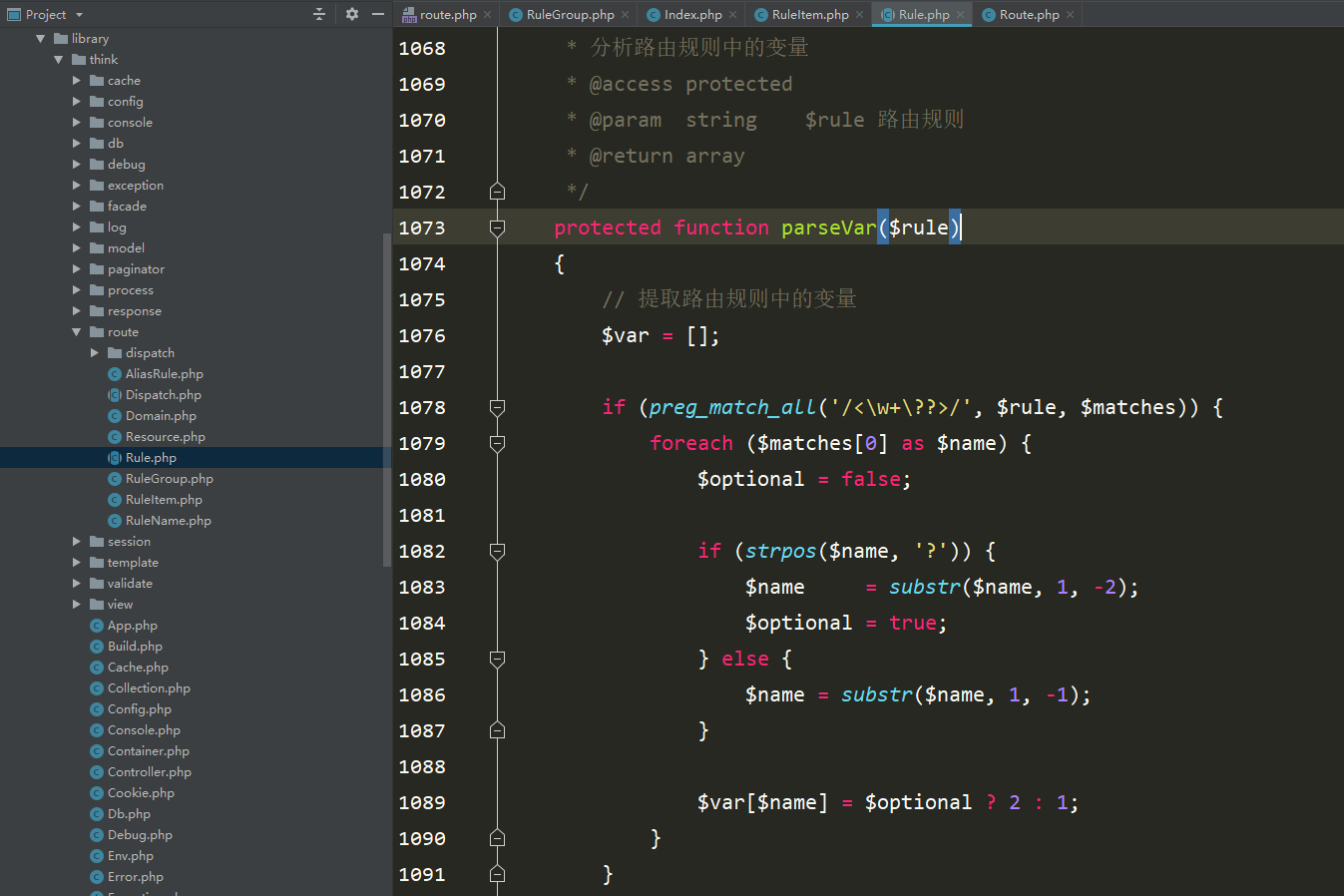Click the Db.php class icon
This screenshot has width=1344, height=896.
(97, 814)
